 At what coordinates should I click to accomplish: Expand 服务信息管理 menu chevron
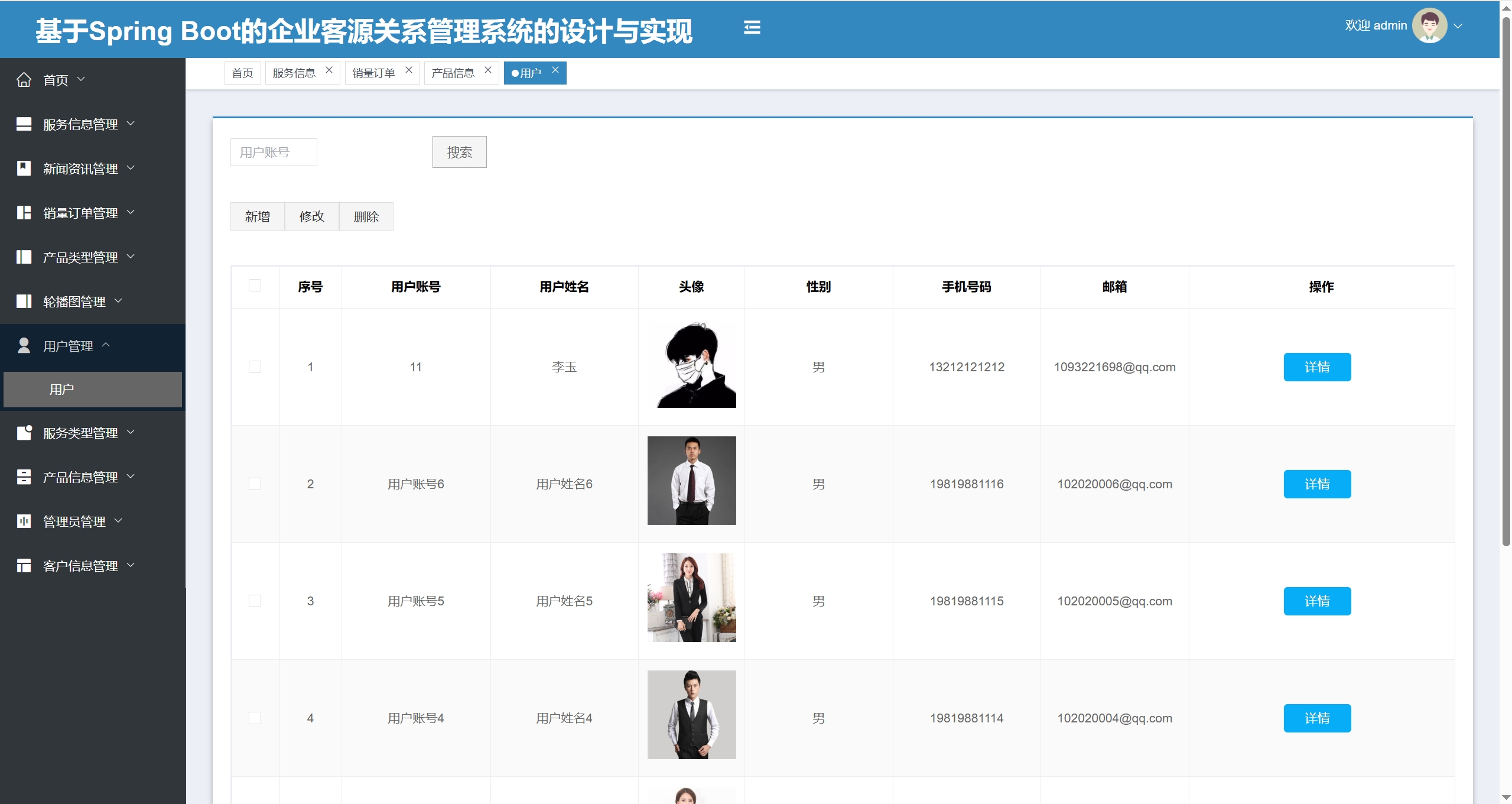coord(131,124)
